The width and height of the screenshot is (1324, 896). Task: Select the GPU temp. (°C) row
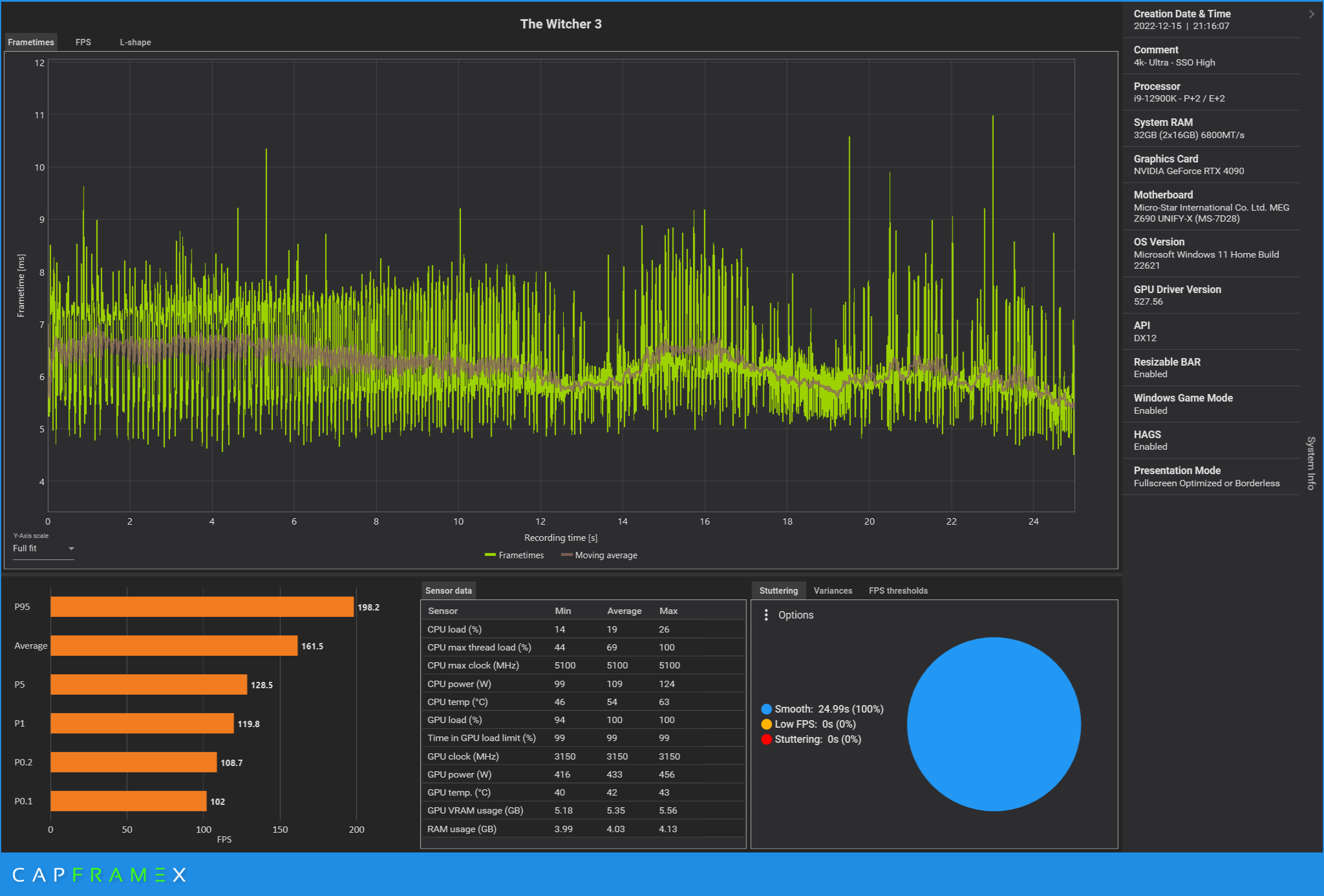click(x=583, y=793)
